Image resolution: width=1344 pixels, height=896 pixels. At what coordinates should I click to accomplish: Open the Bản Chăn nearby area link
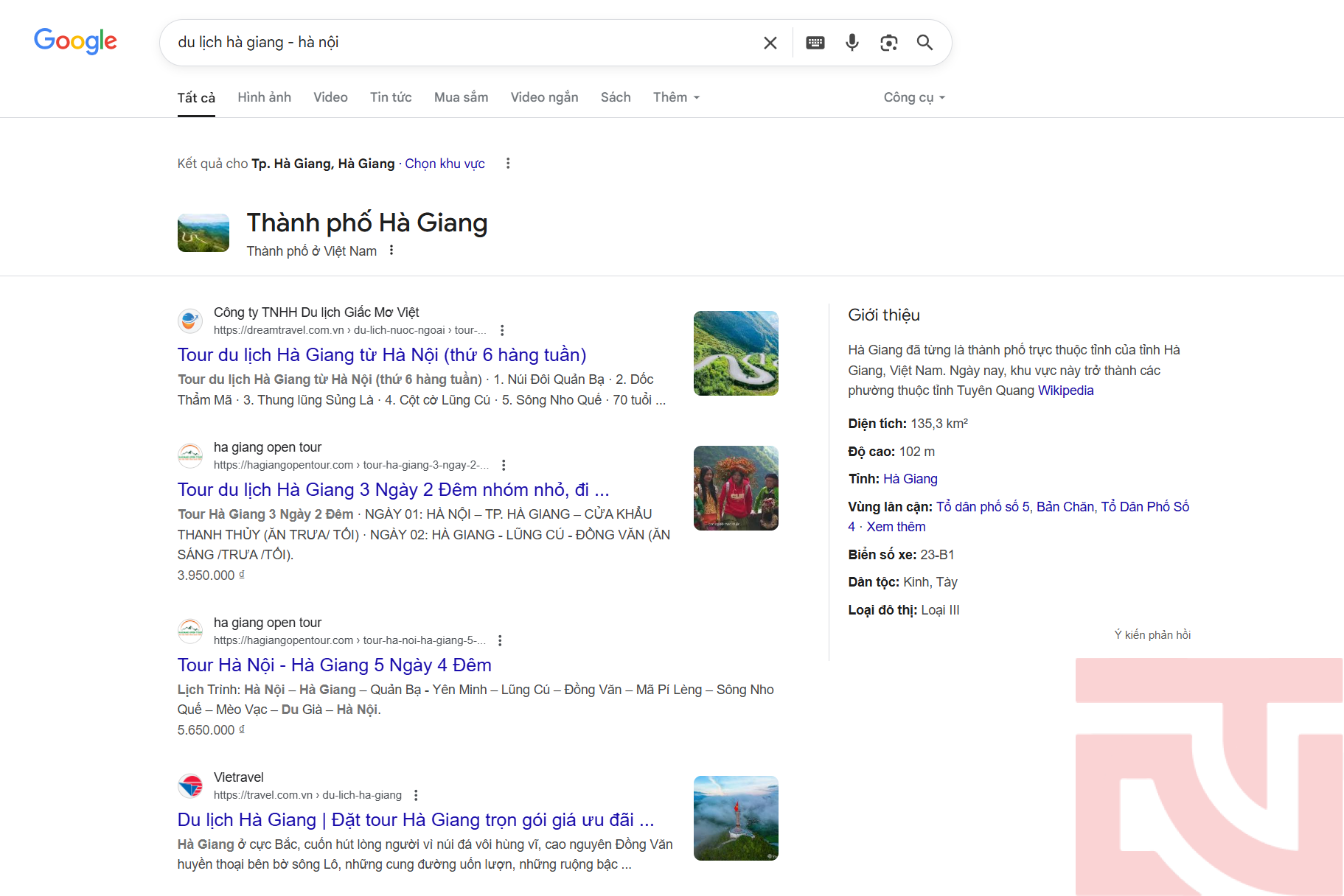click(1065, 507)
